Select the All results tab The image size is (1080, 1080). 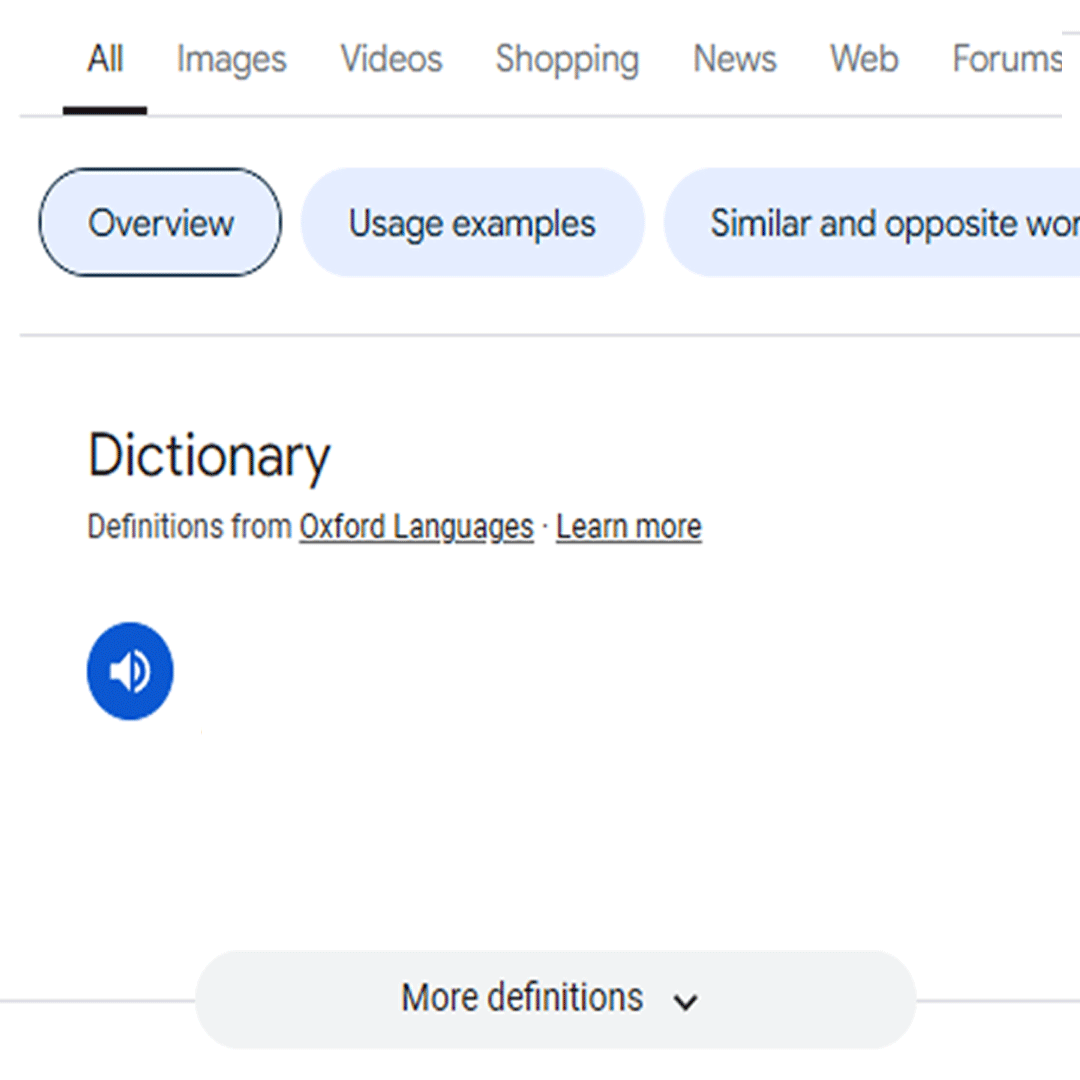(x=105, y=60)
